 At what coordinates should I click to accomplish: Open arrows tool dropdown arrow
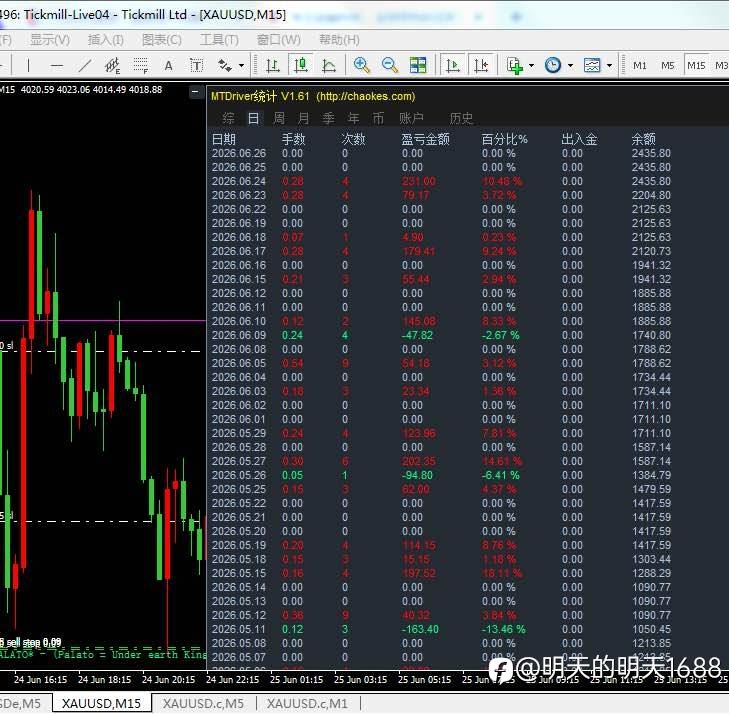[241, 66]
